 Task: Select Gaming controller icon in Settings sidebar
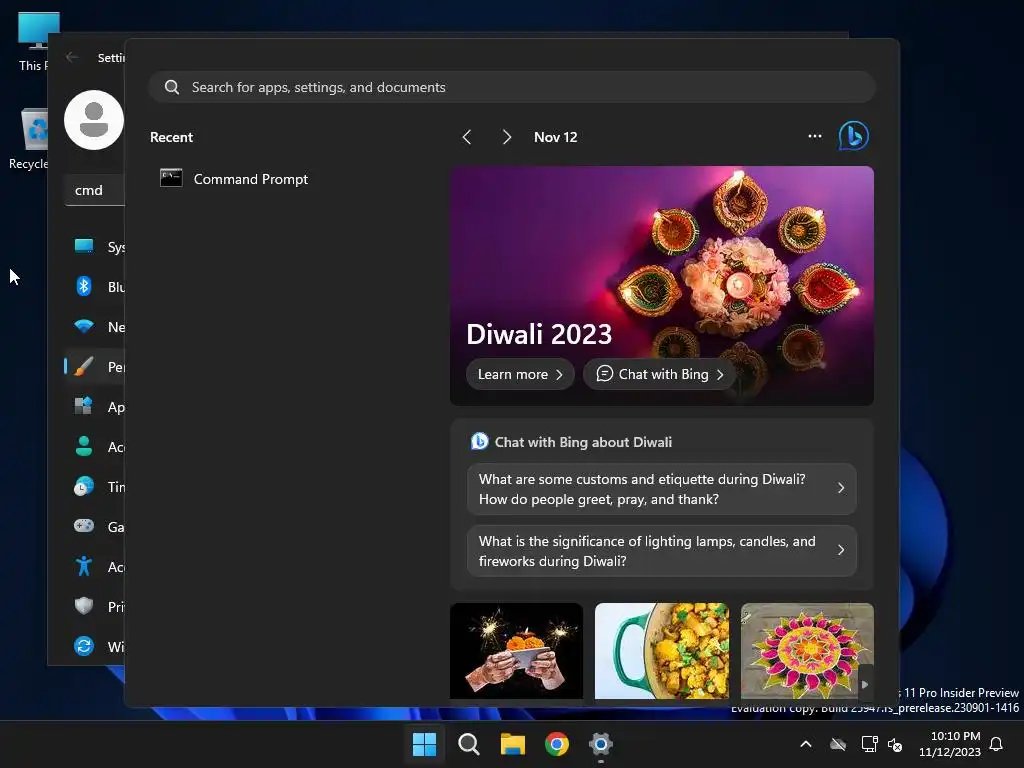(84, 526)
